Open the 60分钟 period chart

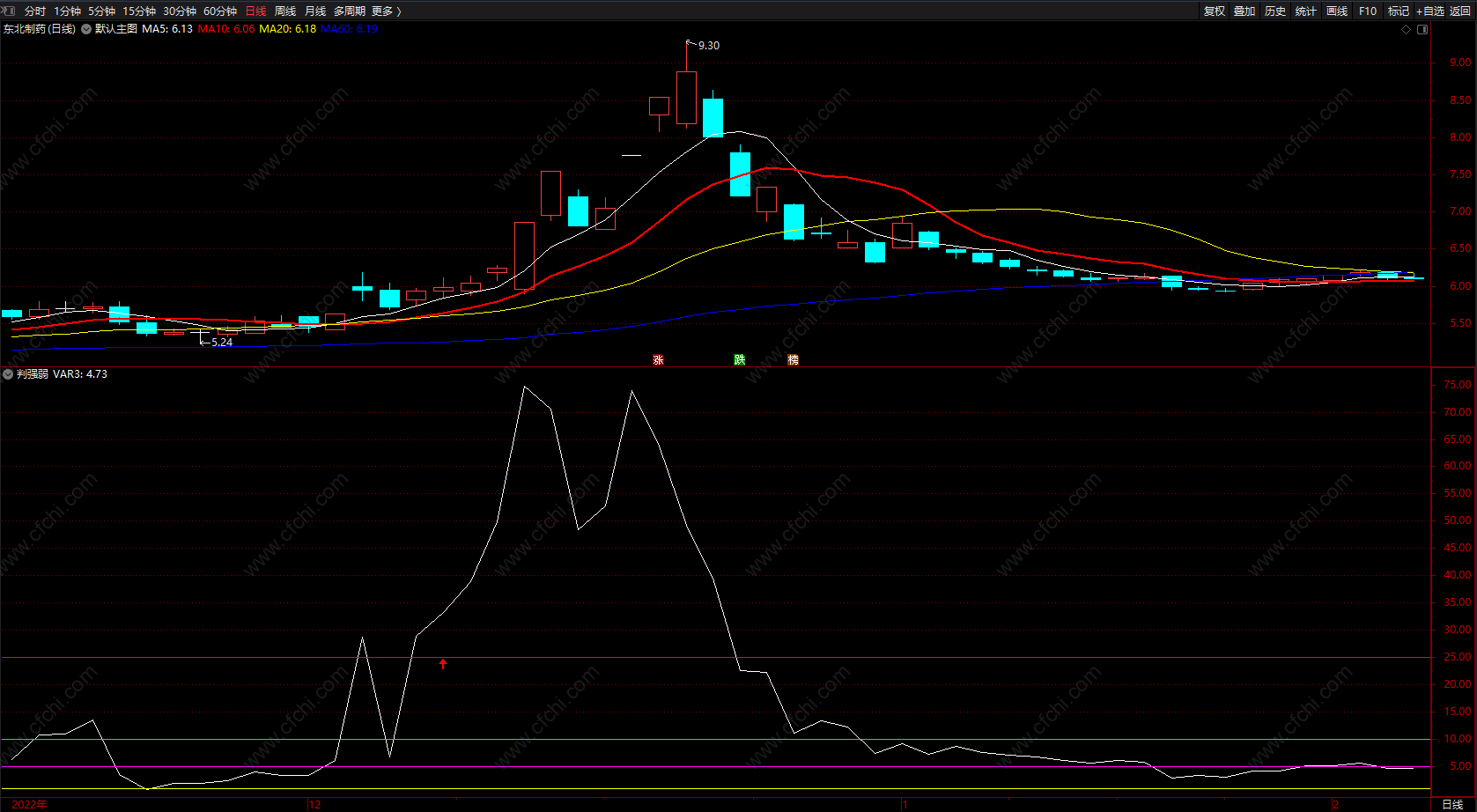pyautogui.click(x=220, y=11)
